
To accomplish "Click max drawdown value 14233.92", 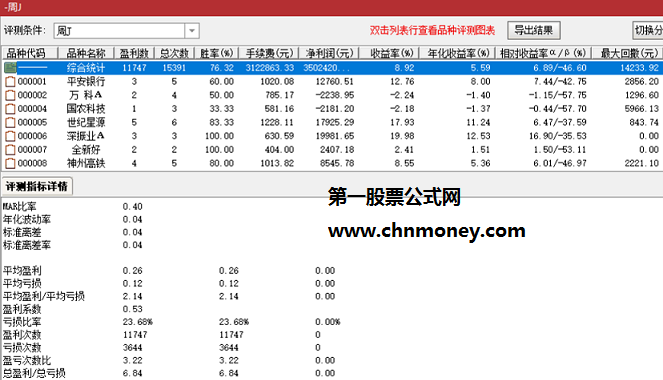I will (x=639, y=68).
